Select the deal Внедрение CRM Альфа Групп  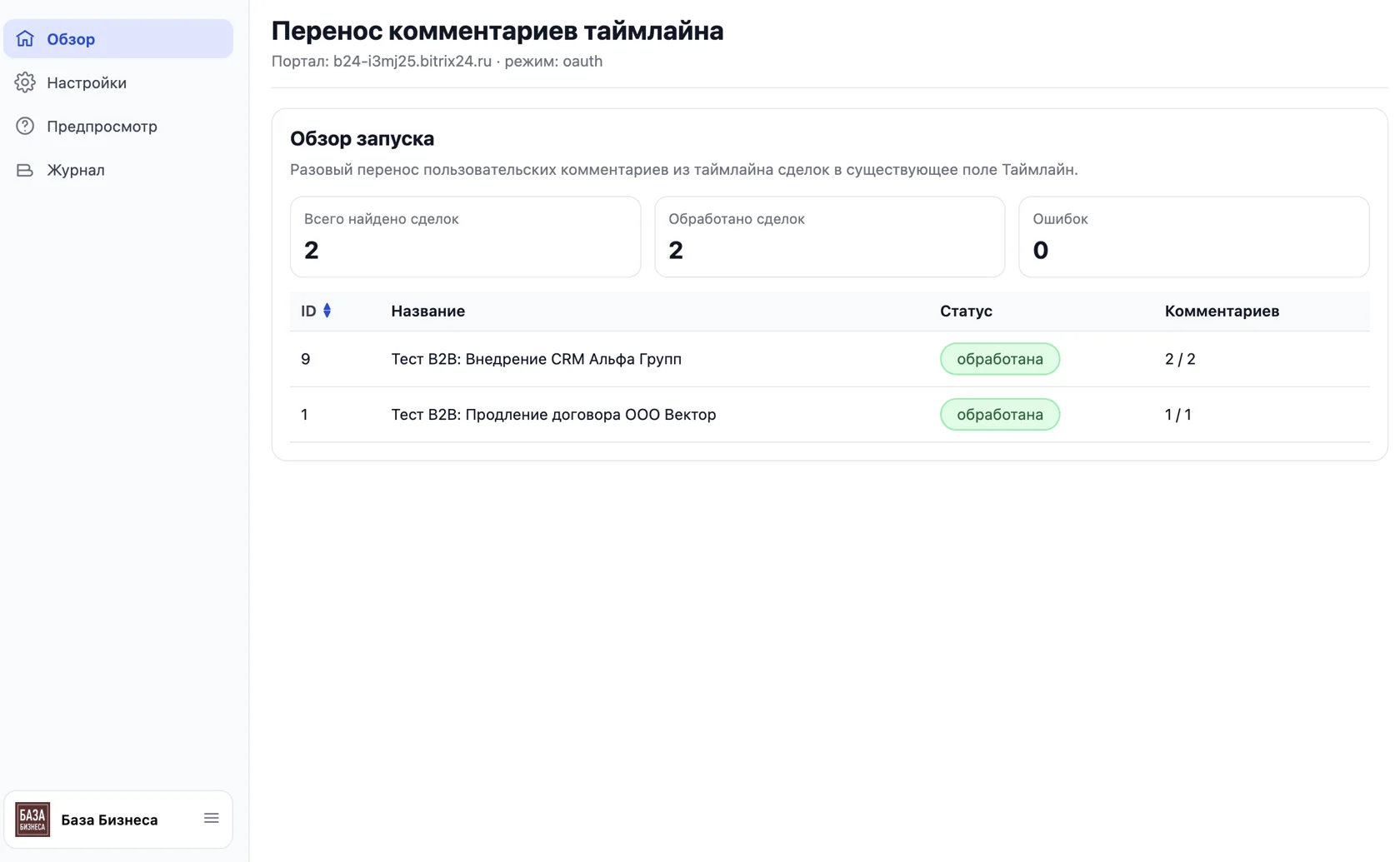click(536, 359)
